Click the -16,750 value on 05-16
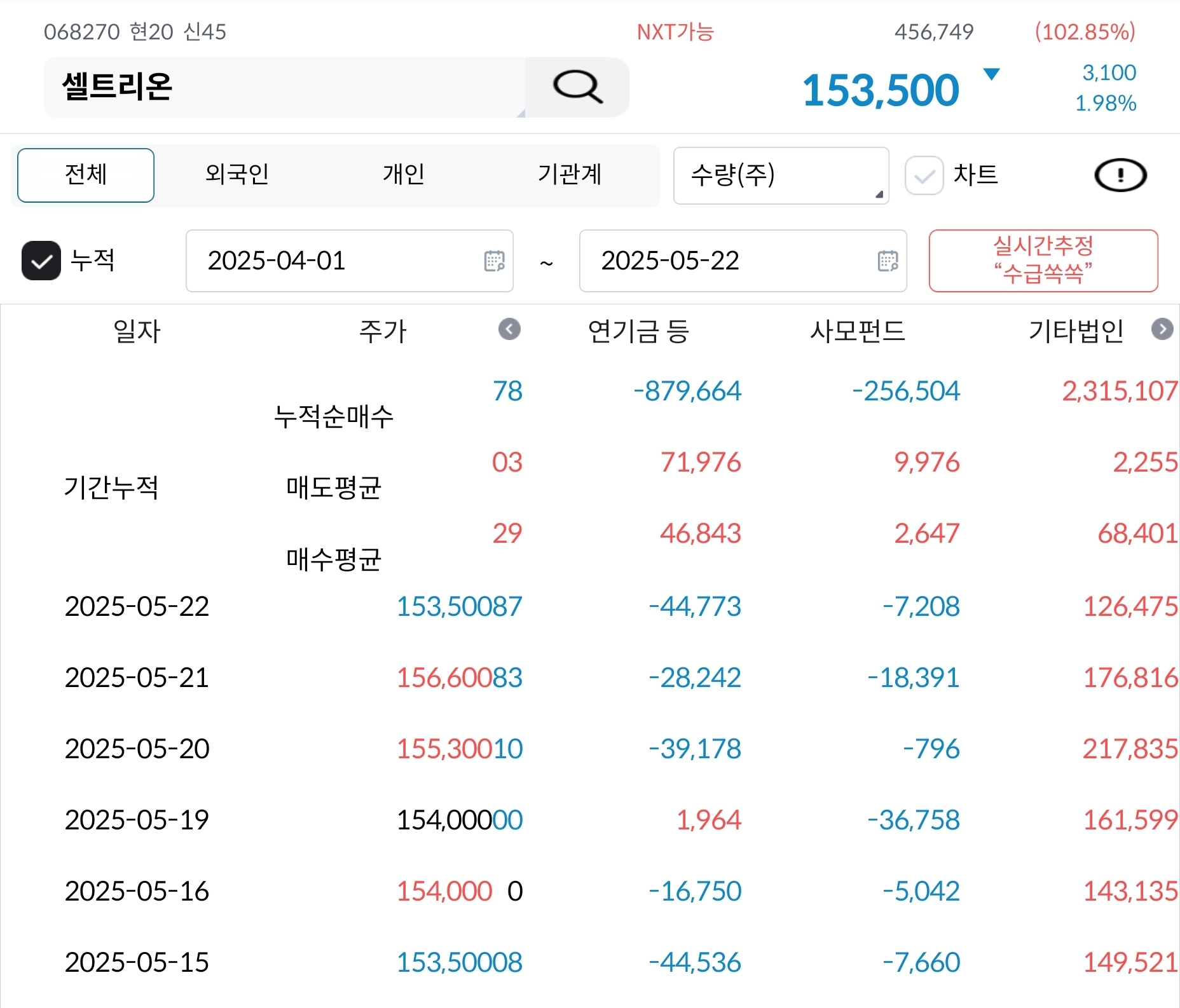This screenshot has width=1180, height=1008. point(695,891)
